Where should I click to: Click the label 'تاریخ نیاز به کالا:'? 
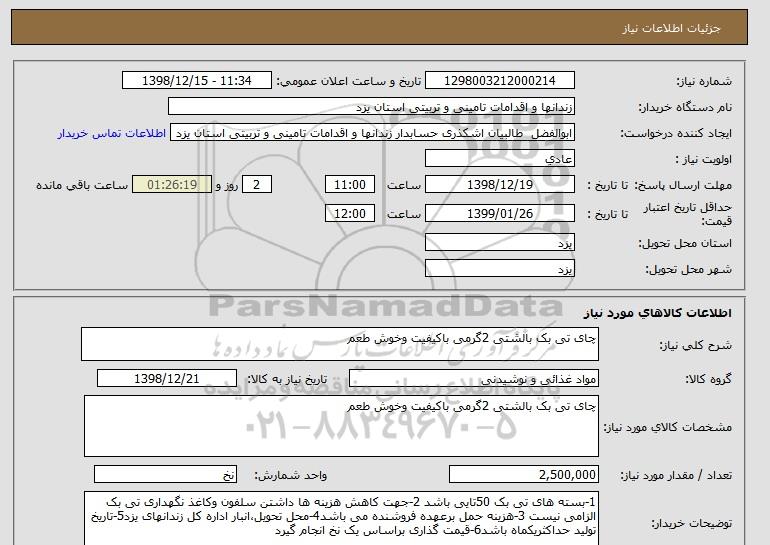click(x=286, y=379)
